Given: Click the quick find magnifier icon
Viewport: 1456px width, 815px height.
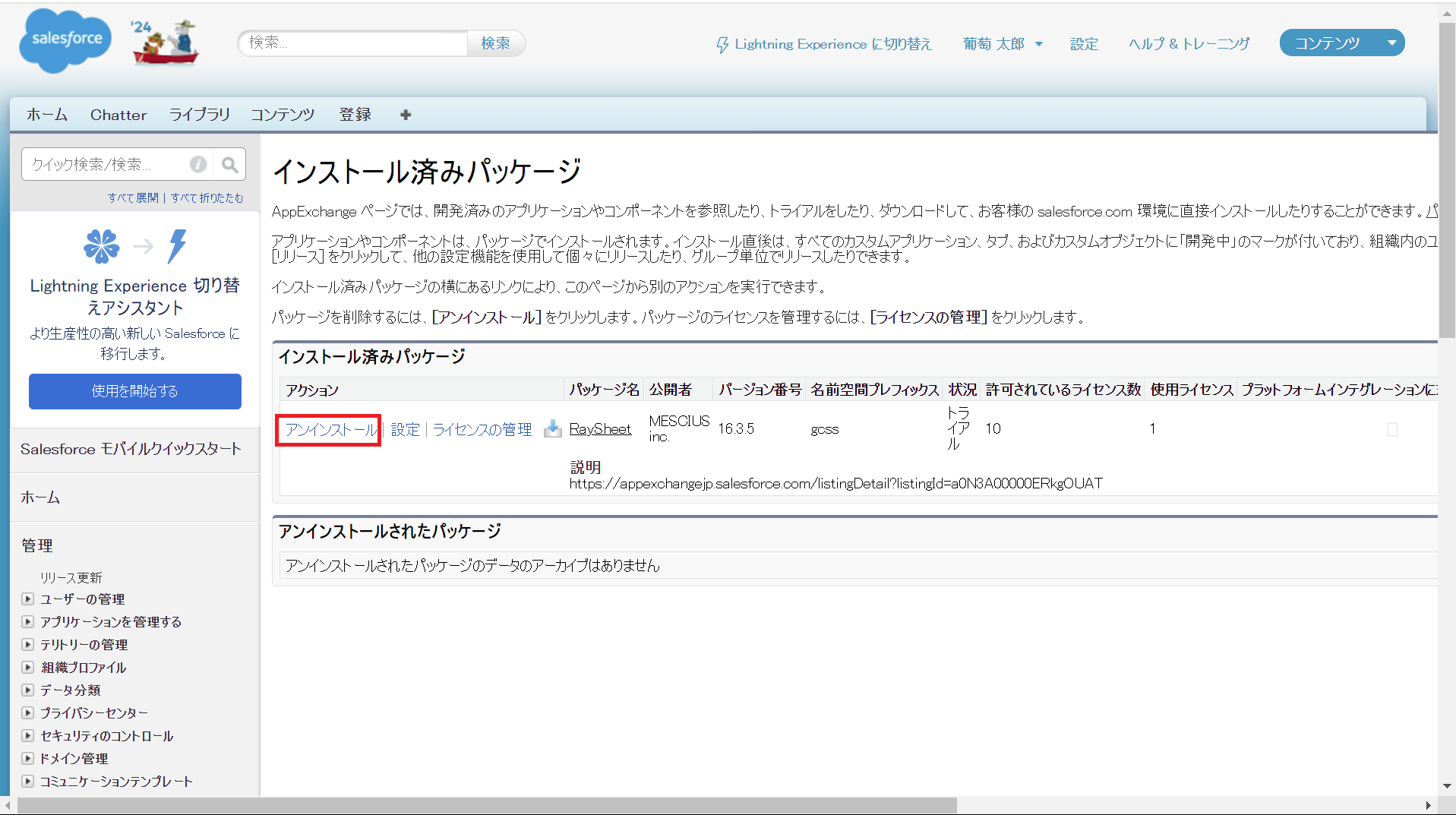Looking at the screenshot, I should 229,164.
